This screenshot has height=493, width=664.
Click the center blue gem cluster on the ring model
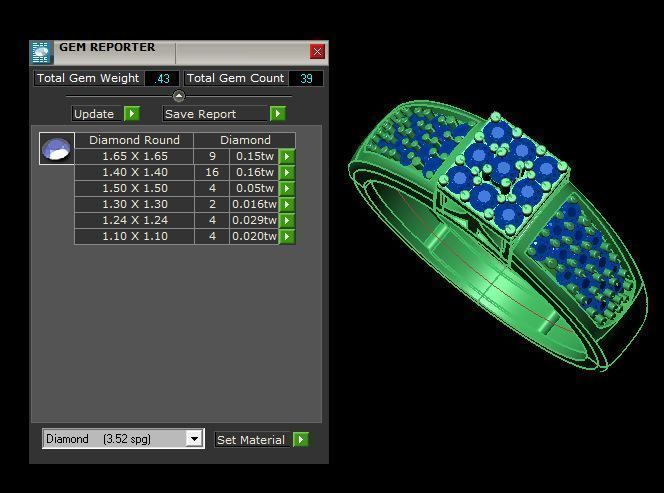(x=504, y=172)
